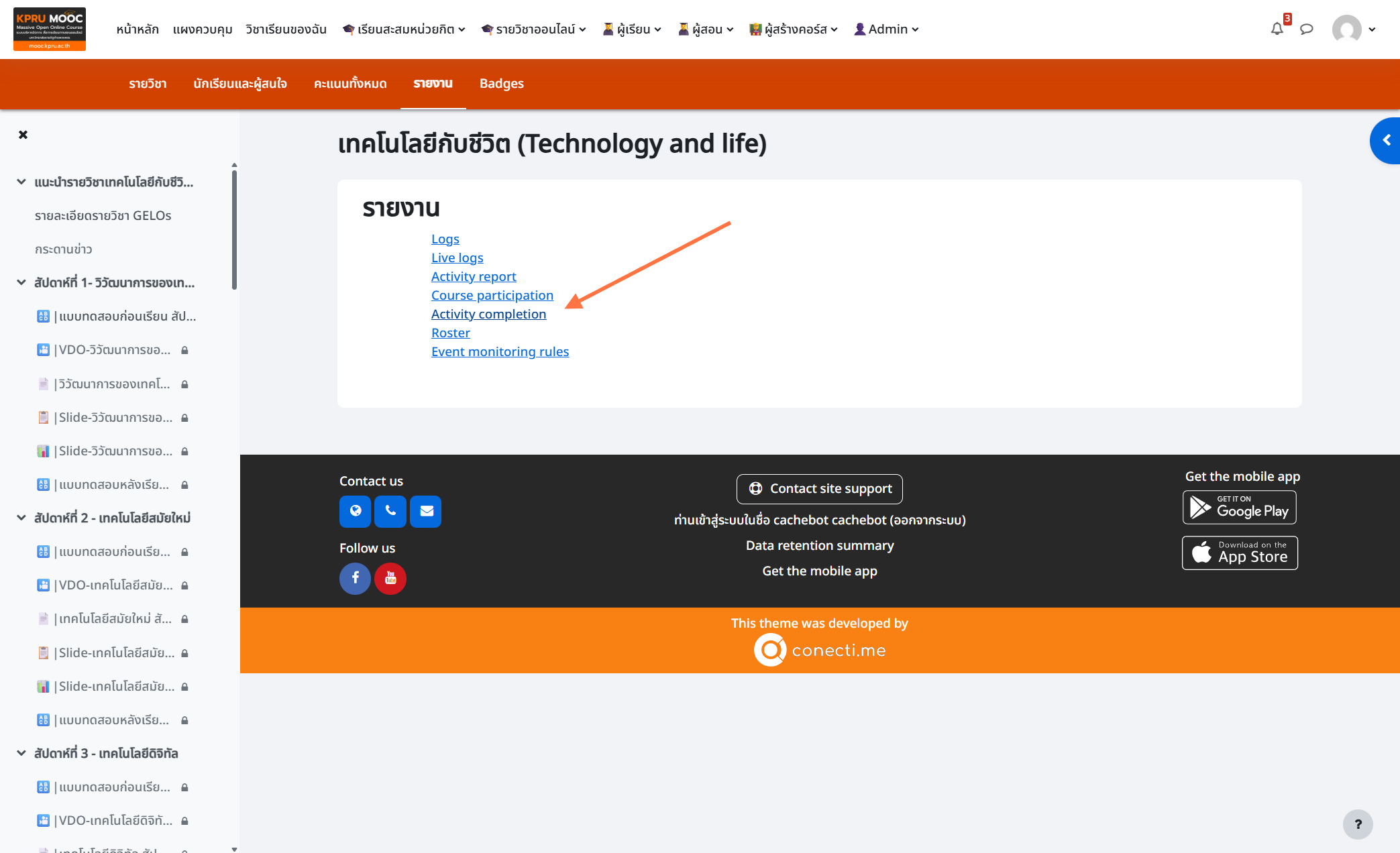Screen dimensions: 1400x853
Task: Open the Roster link
Action: 451,333
